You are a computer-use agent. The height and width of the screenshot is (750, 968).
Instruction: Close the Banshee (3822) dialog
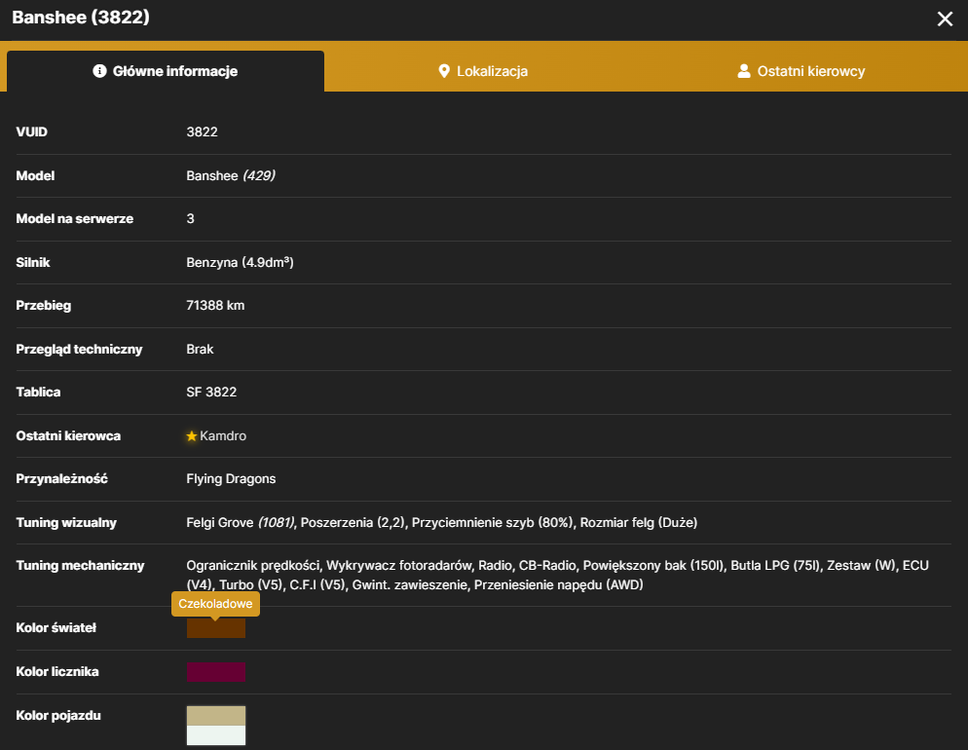click(945, 19)
